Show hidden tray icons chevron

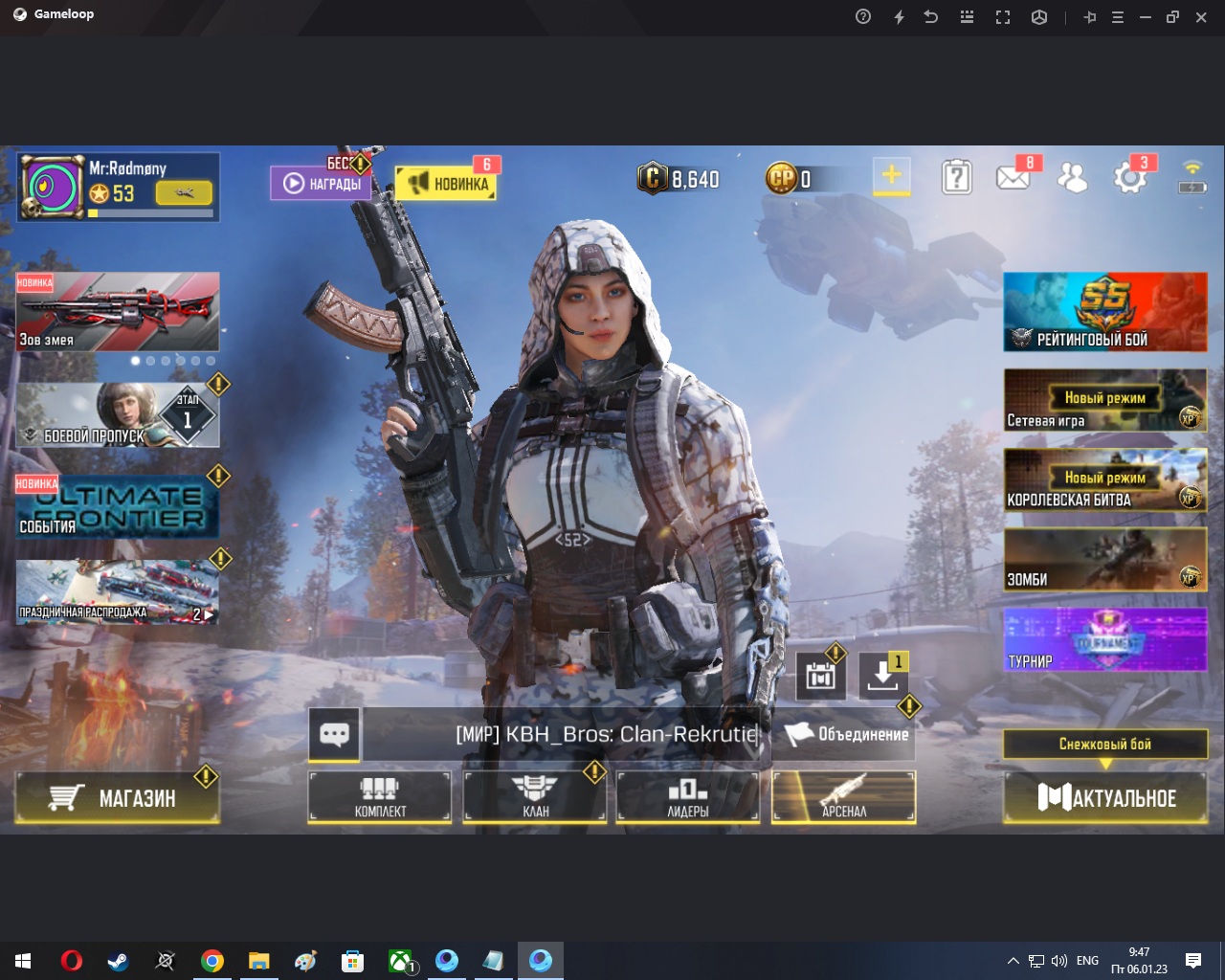coord(1013,961)
